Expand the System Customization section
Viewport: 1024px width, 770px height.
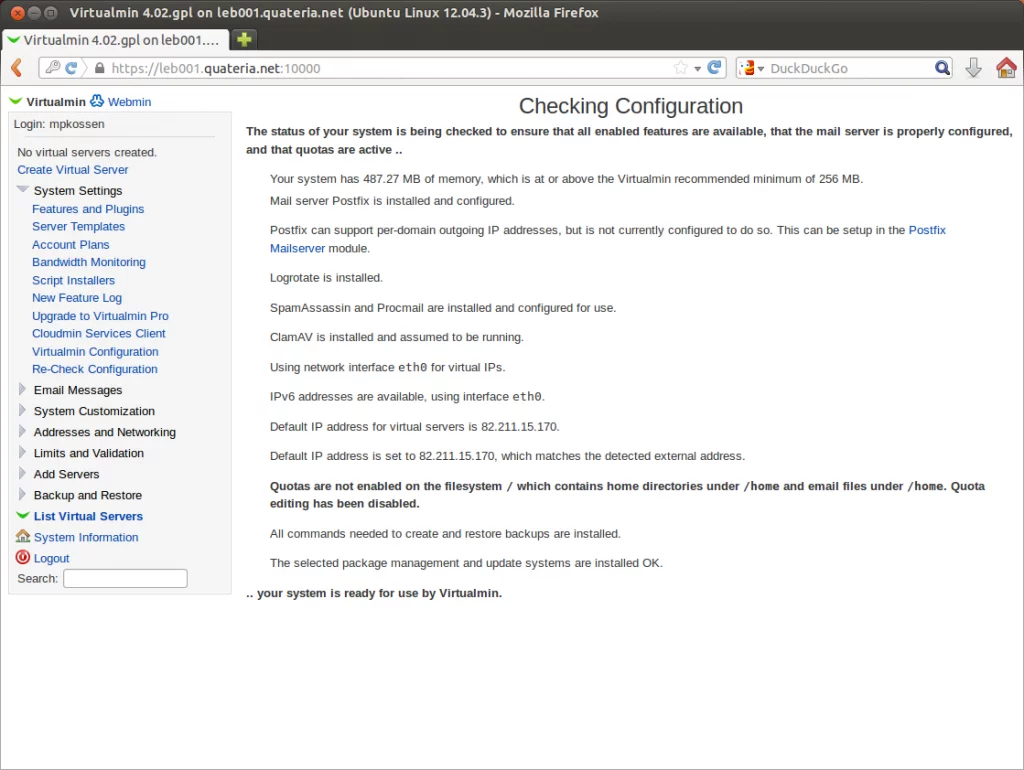click(22, 410)
